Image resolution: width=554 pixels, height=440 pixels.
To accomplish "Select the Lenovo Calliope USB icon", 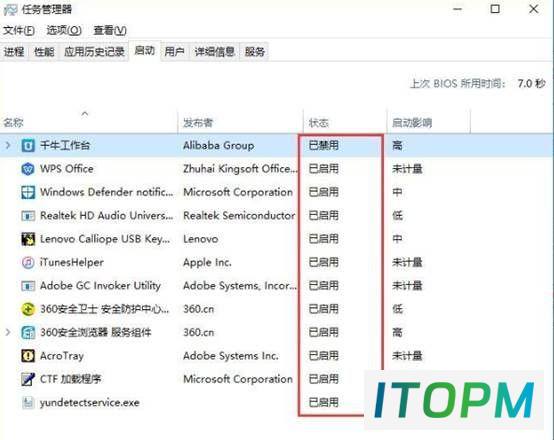I will (x=28, y=239).
